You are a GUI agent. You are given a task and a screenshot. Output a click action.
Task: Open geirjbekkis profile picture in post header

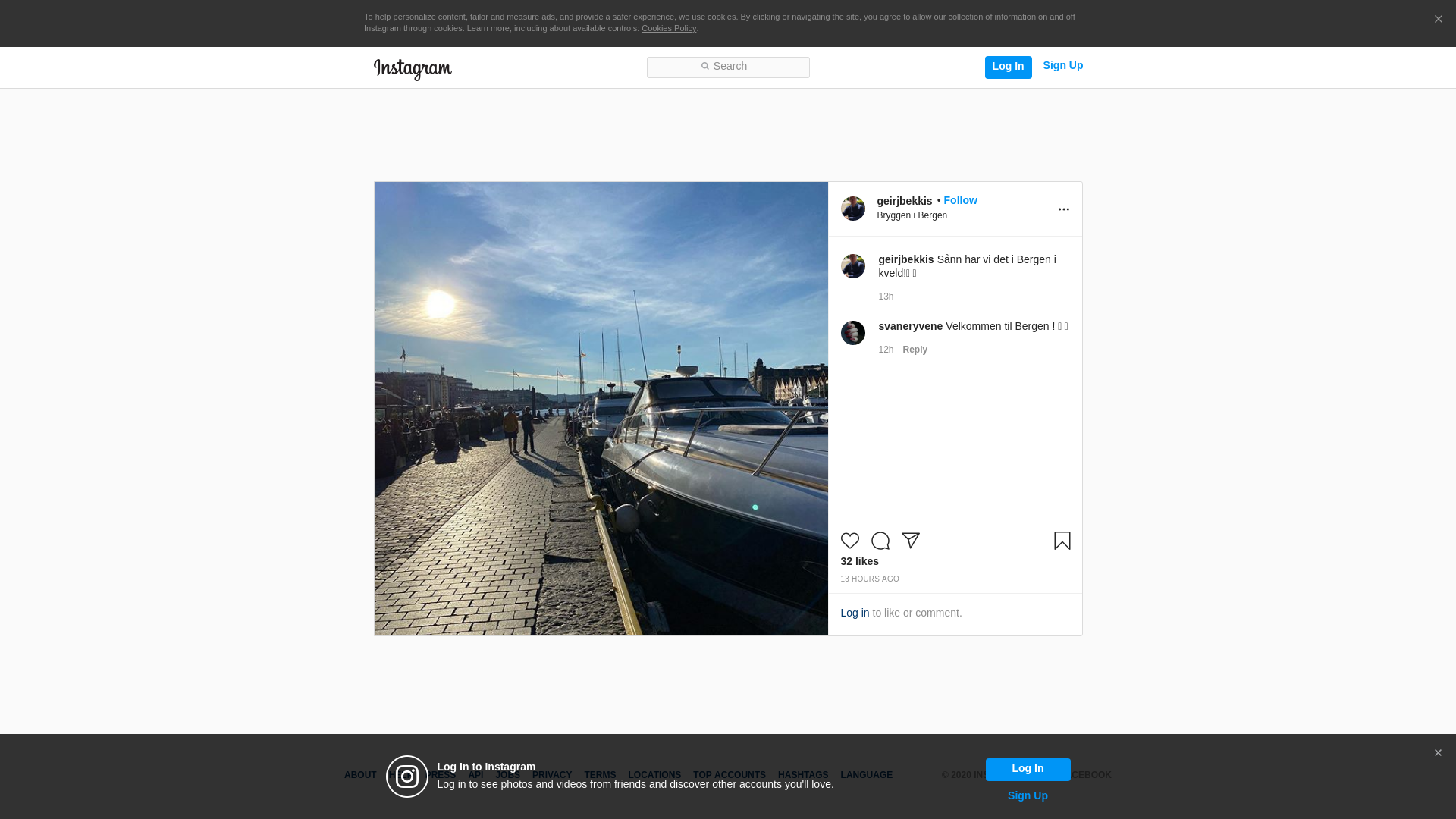(x=852, y=209)
